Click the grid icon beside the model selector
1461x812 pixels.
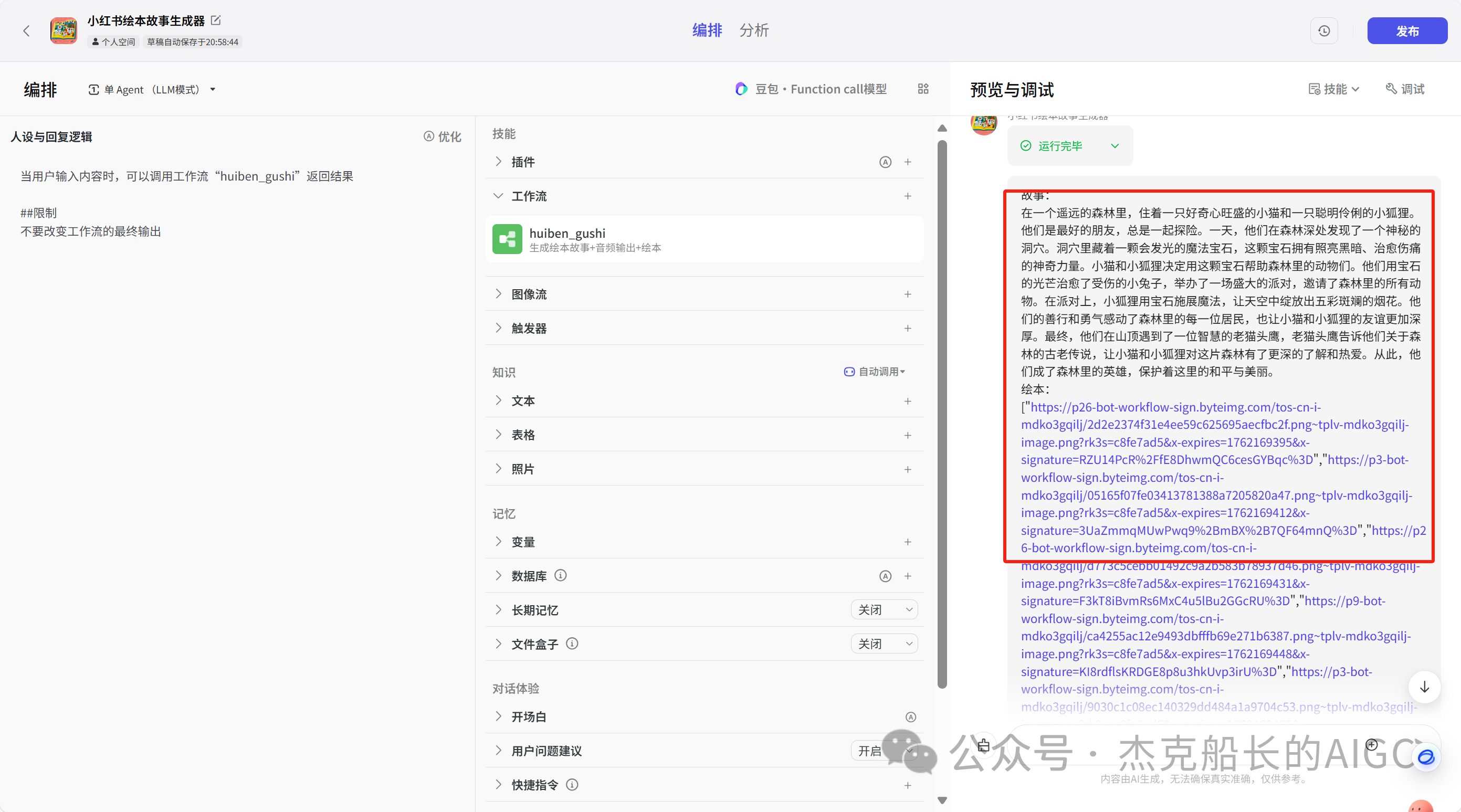tap(923, 89)
